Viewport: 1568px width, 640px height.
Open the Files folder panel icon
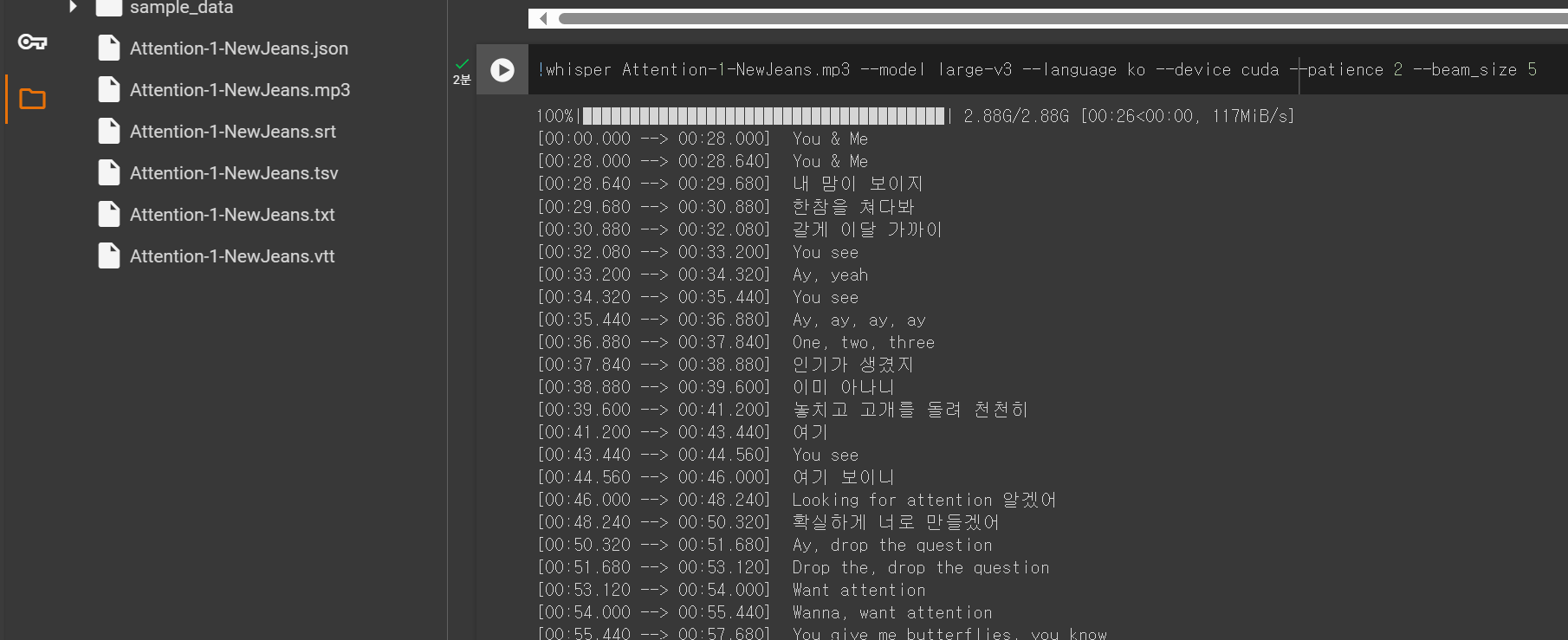click(32, 99)
